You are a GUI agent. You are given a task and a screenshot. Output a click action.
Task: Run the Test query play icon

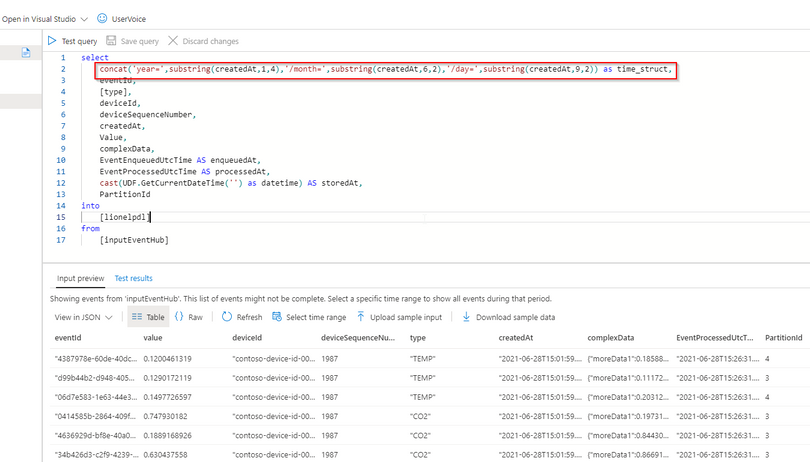(52, 41)
